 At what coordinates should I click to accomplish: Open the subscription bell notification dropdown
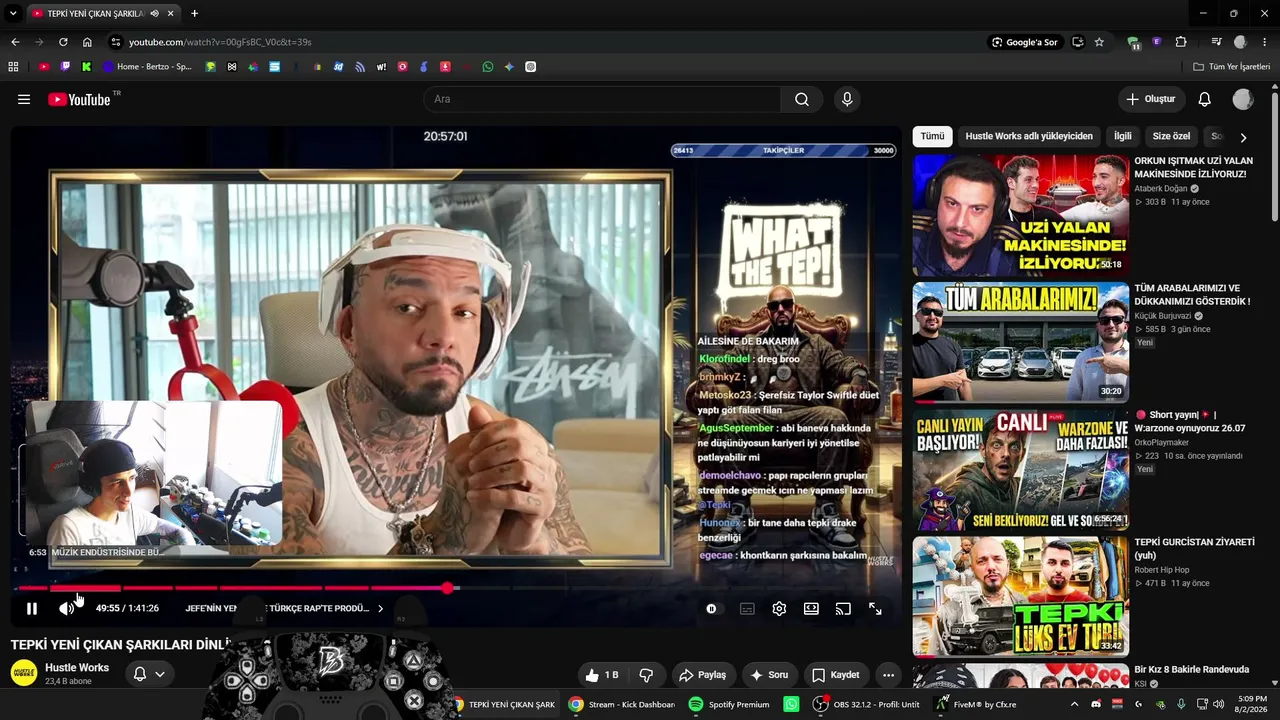click(149, 674)
